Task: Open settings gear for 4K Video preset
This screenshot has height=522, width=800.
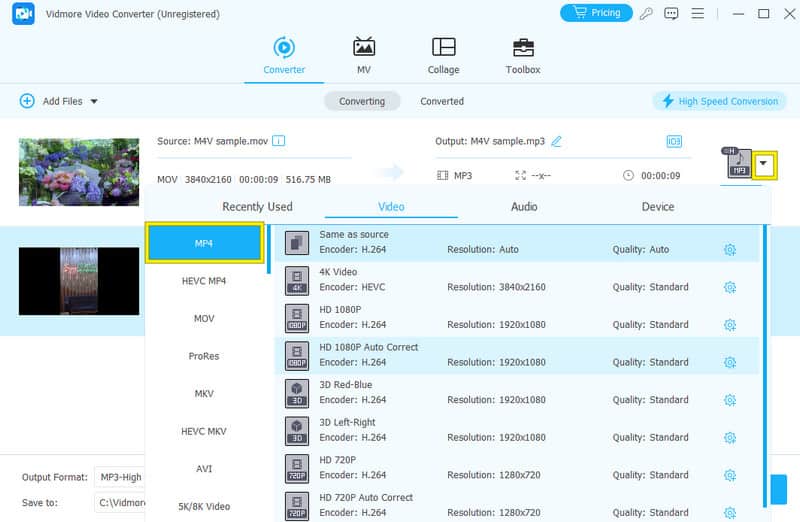Action: (729, 287)
